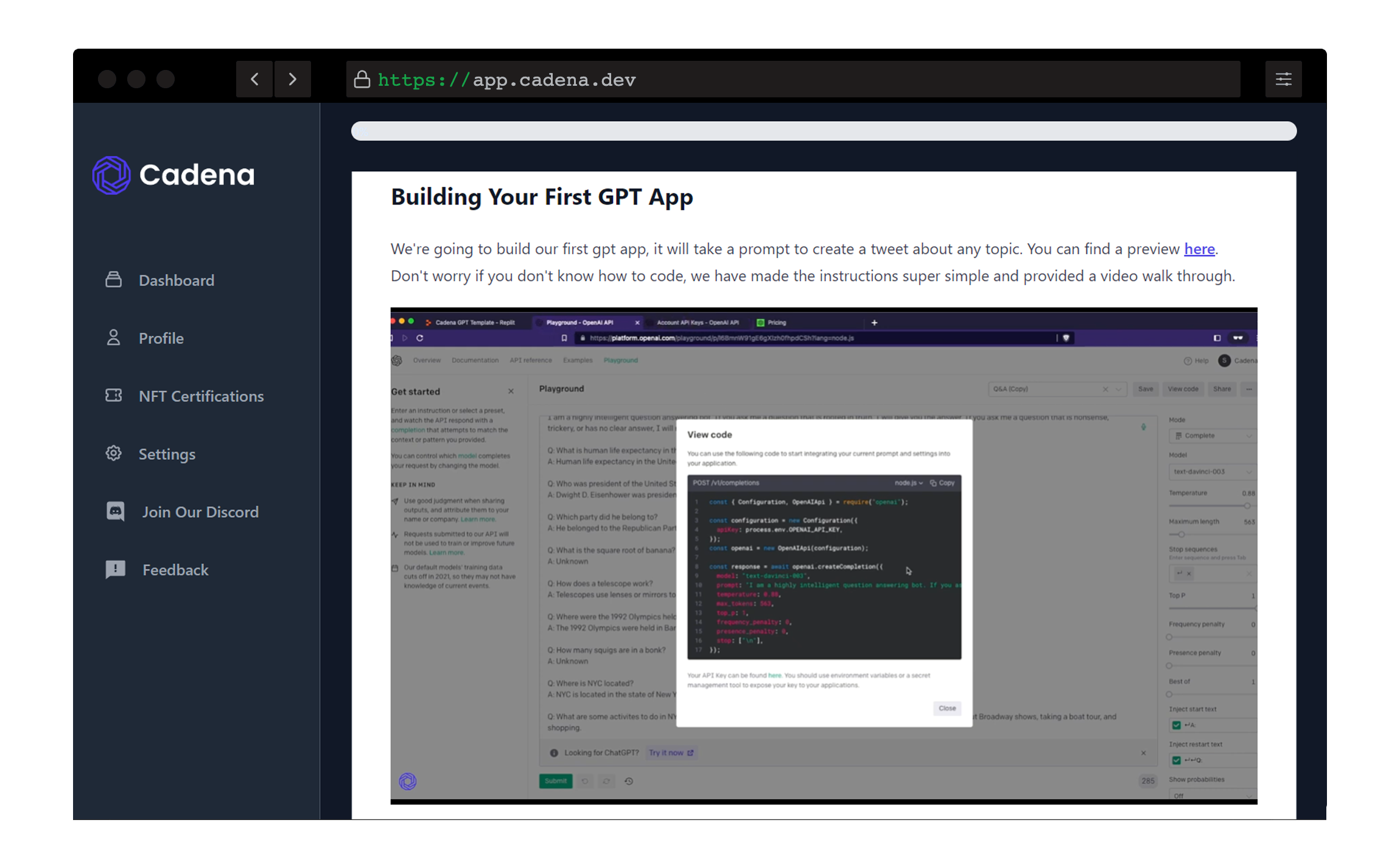Click the sidebar panel icon in the video browser toolbar

pyautogui.click(x=1217, y=338)
